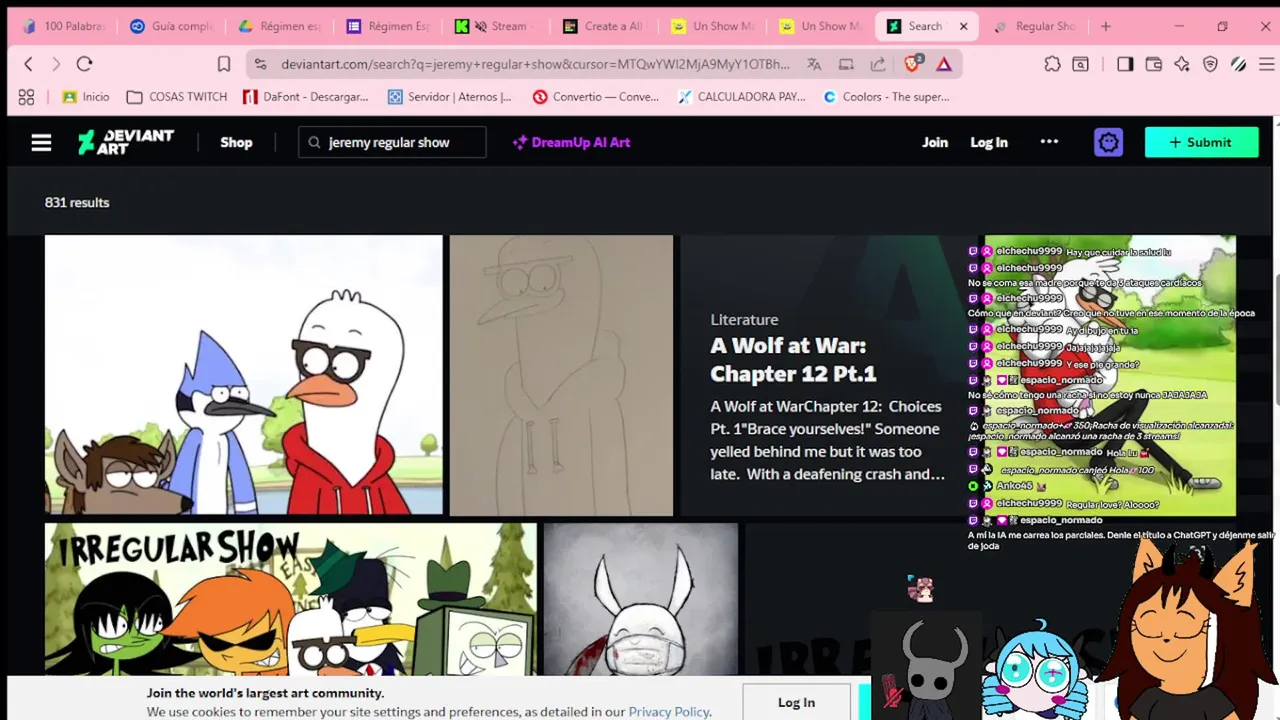1280x720 pixels.
Task: Open the Irregular Show artwork thumbnail
Action: pos(290,599)
